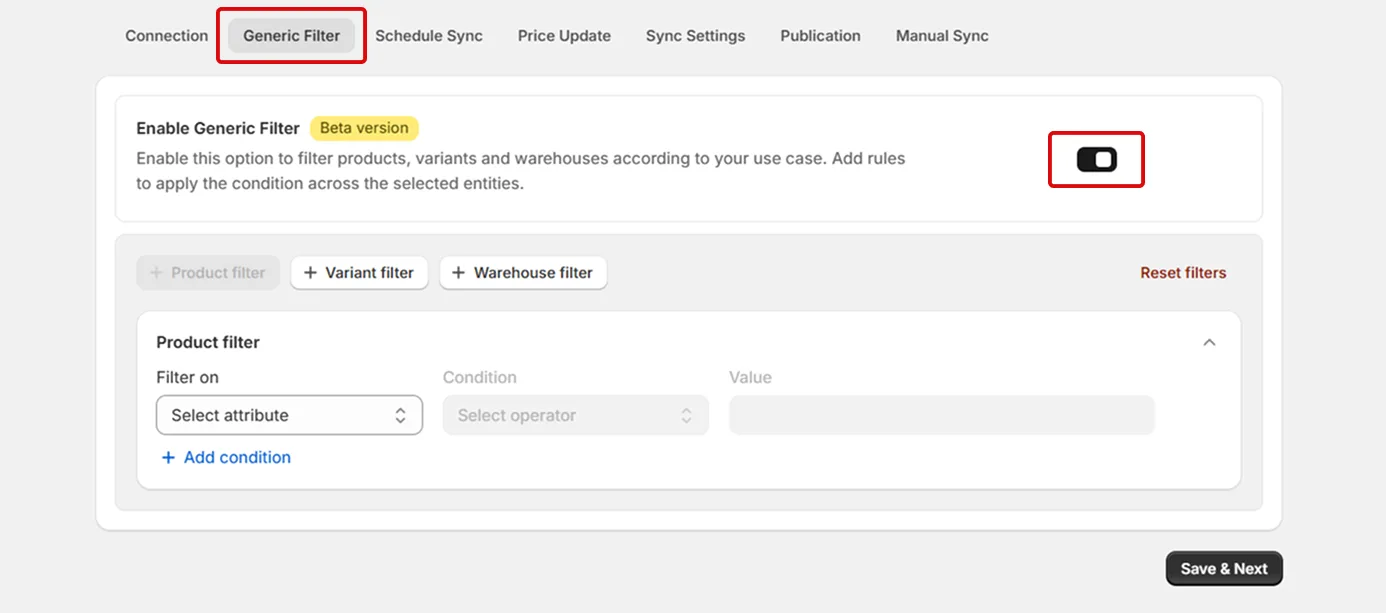This screenshot has width=1386, height=613.
Task: Open the Generic Filter tab
Action: 292,36
